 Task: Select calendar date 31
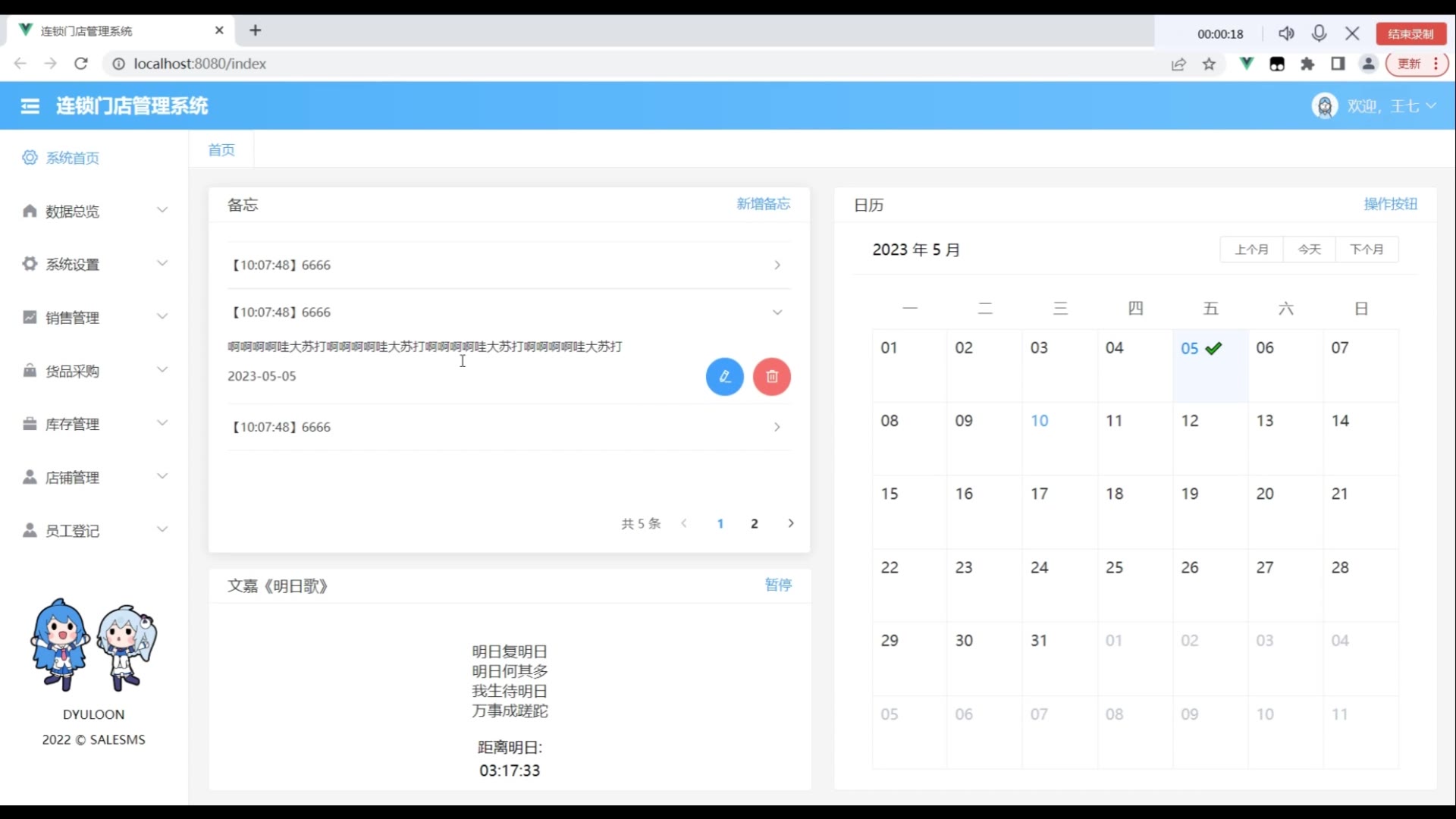tap(1060, 659)
